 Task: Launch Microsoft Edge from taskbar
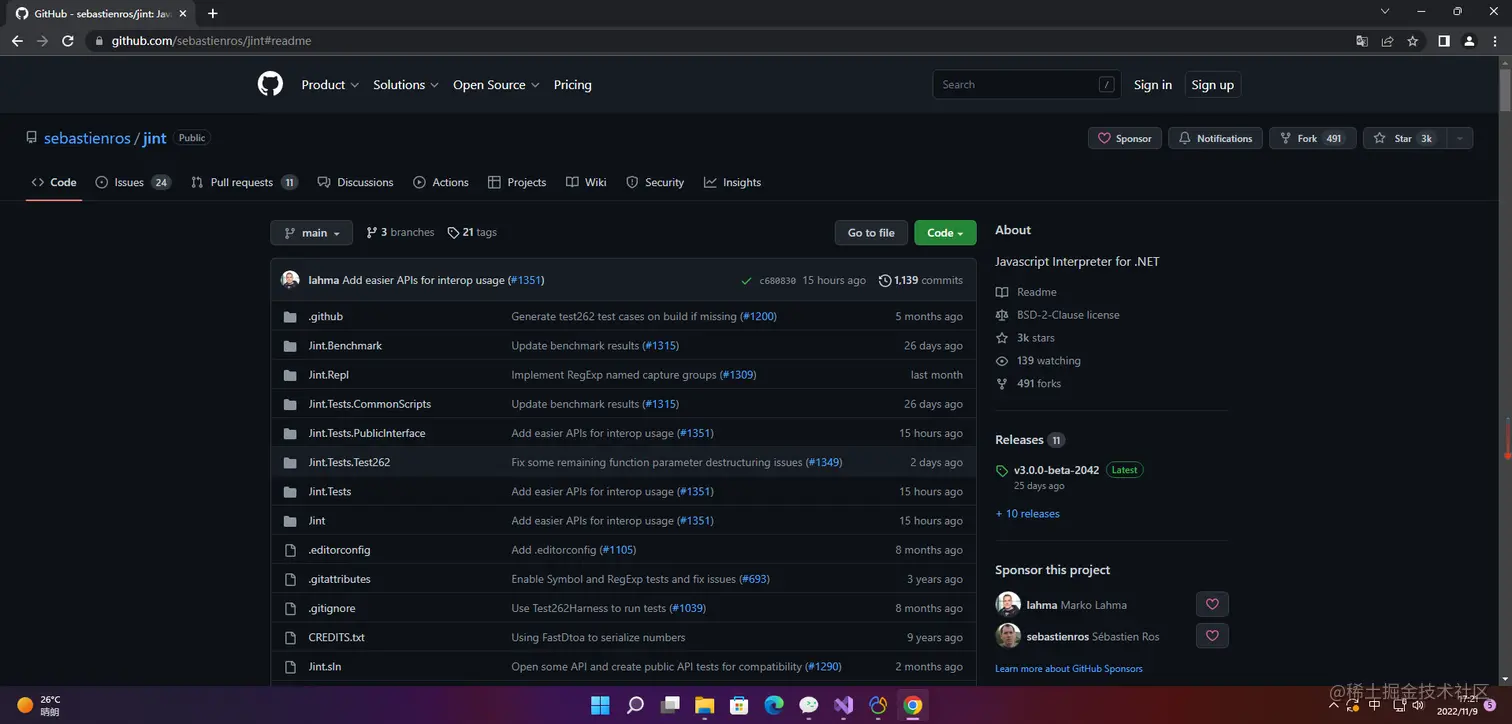pyautogui.click(x=774, y=705)
